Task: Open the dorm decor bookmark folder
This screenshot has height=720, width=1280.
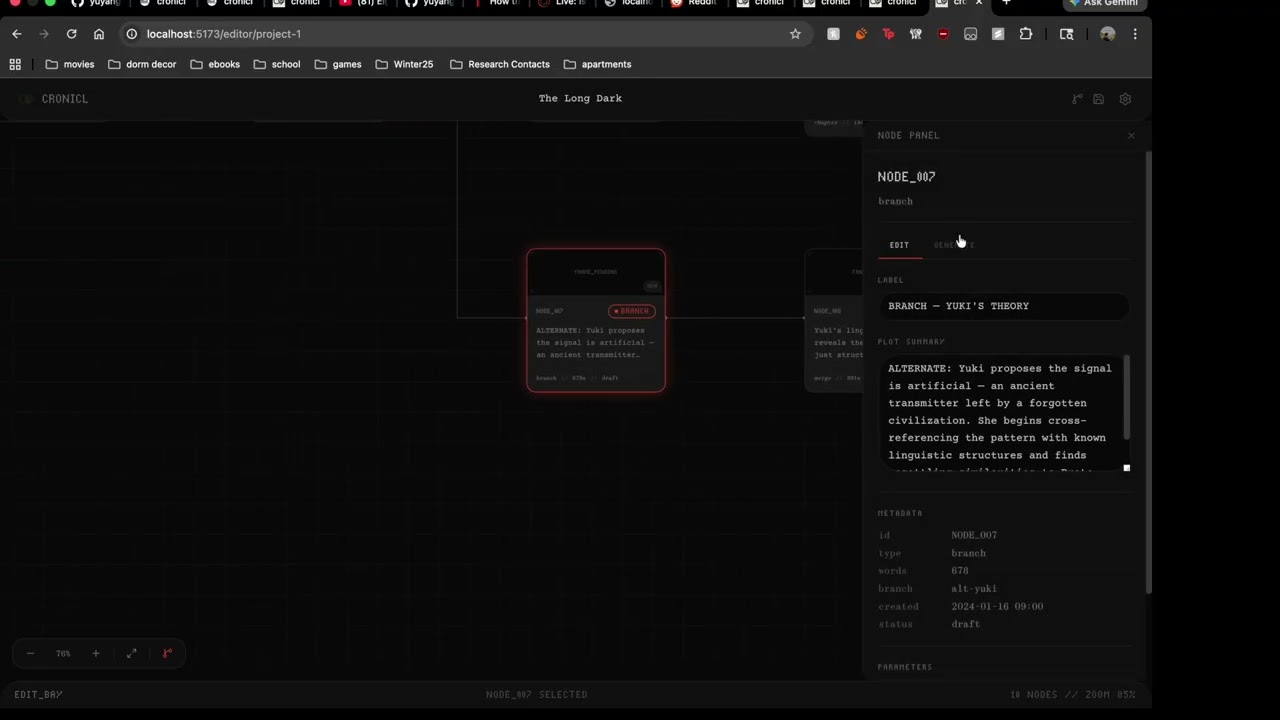Action: tap(142, 64)
